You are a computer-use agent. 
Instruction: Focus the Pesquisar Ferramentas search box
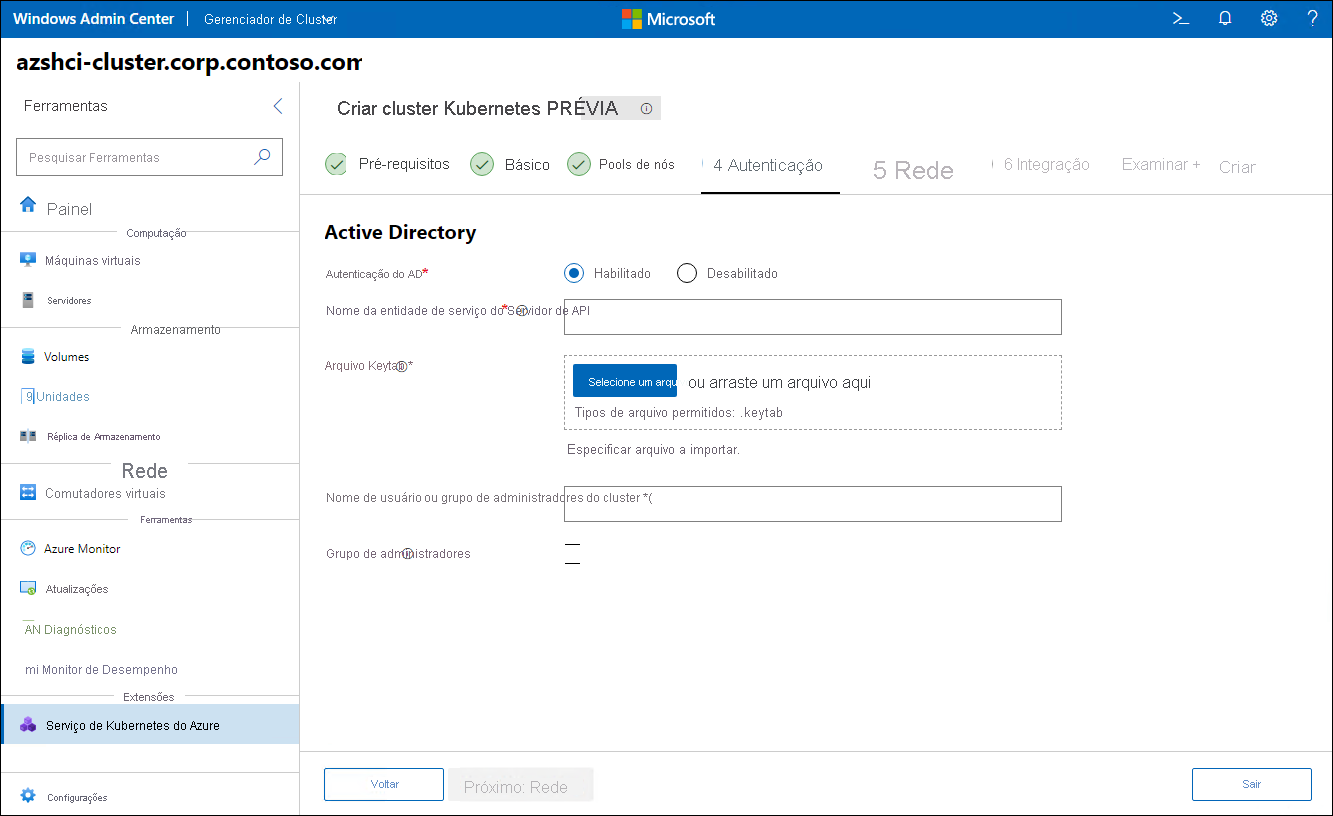150,157
